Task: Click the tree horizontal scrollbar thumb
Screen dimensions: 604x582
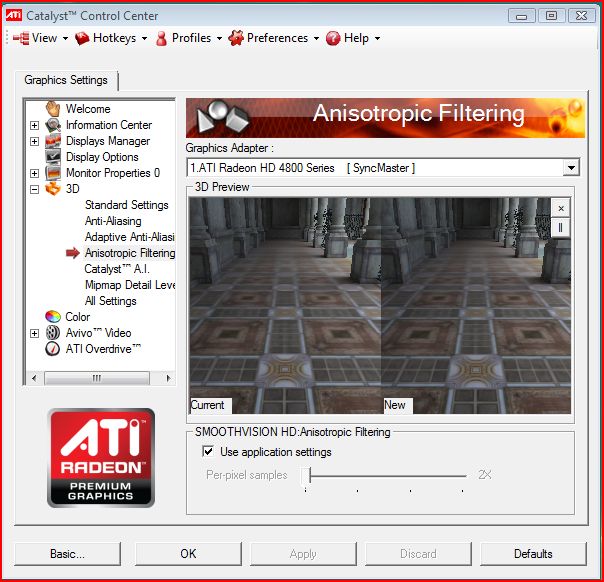Action: [x=97, y=378]
